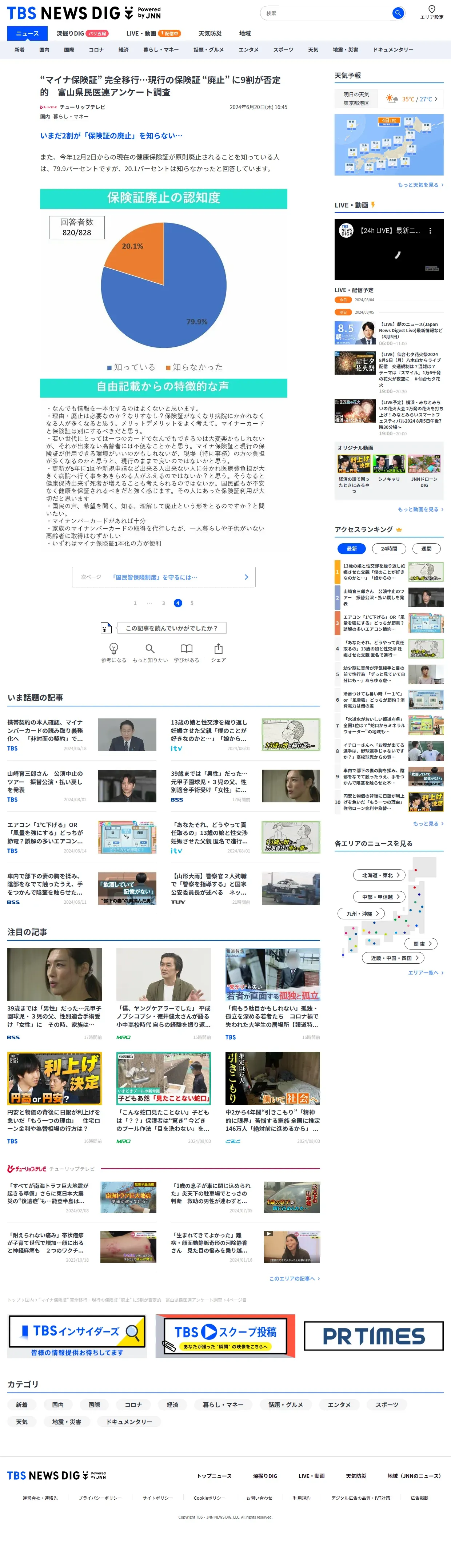Open the 地域 tab
Viewport: 451px width, 1568px height.
(x=245, y=33)
